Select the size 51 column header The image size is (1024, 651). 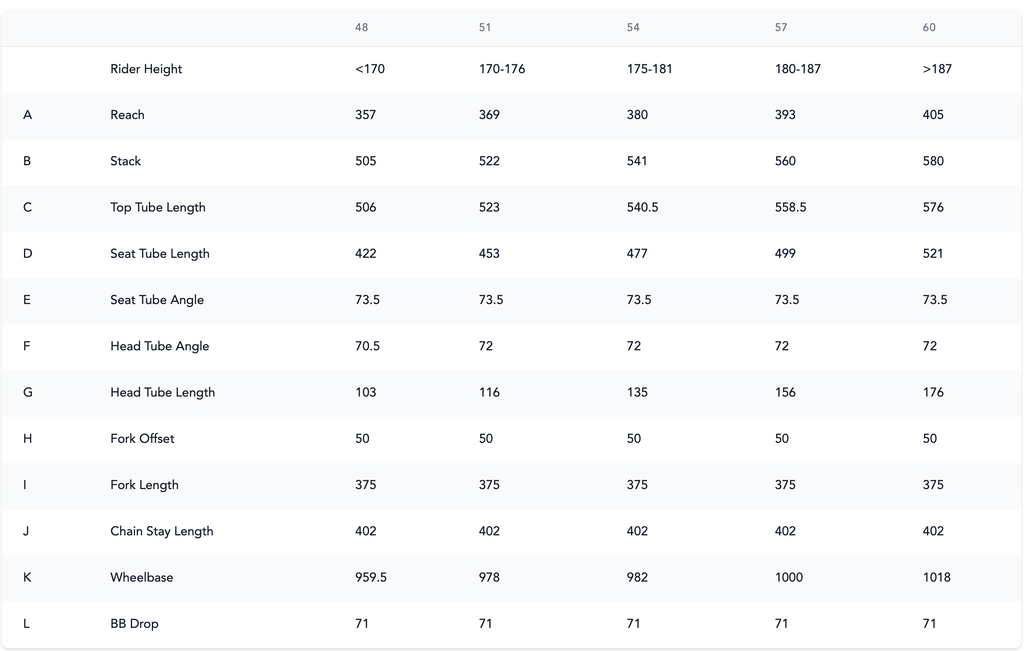[485, 27]
